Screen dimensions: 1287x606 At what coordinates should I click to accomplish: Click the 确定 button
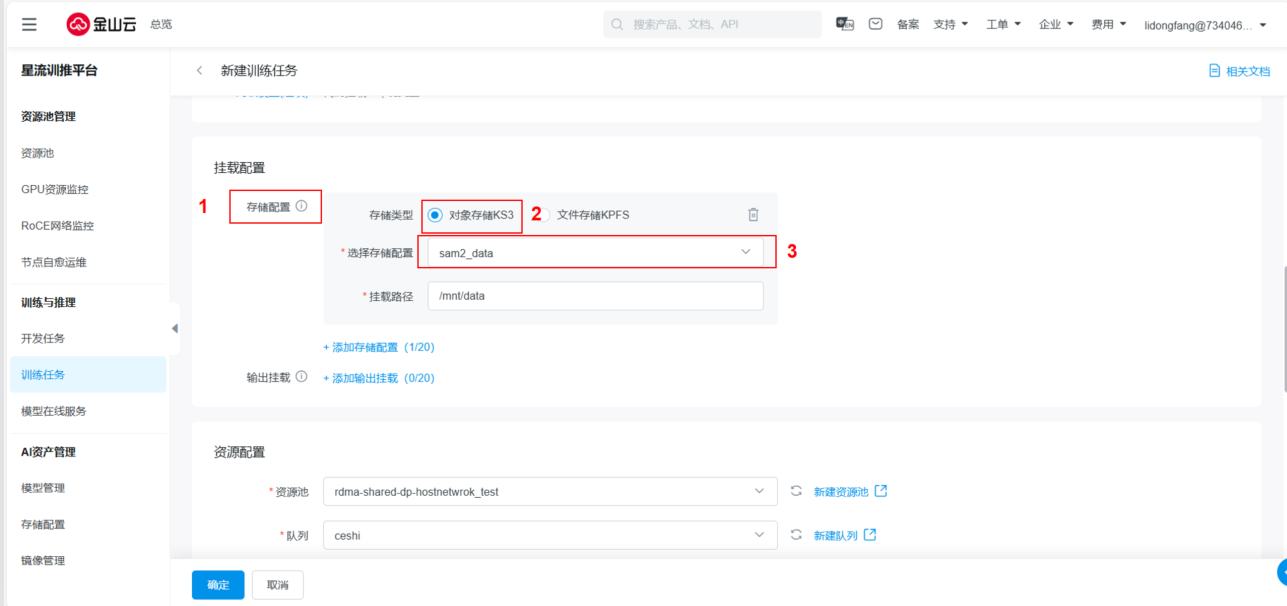218,585
